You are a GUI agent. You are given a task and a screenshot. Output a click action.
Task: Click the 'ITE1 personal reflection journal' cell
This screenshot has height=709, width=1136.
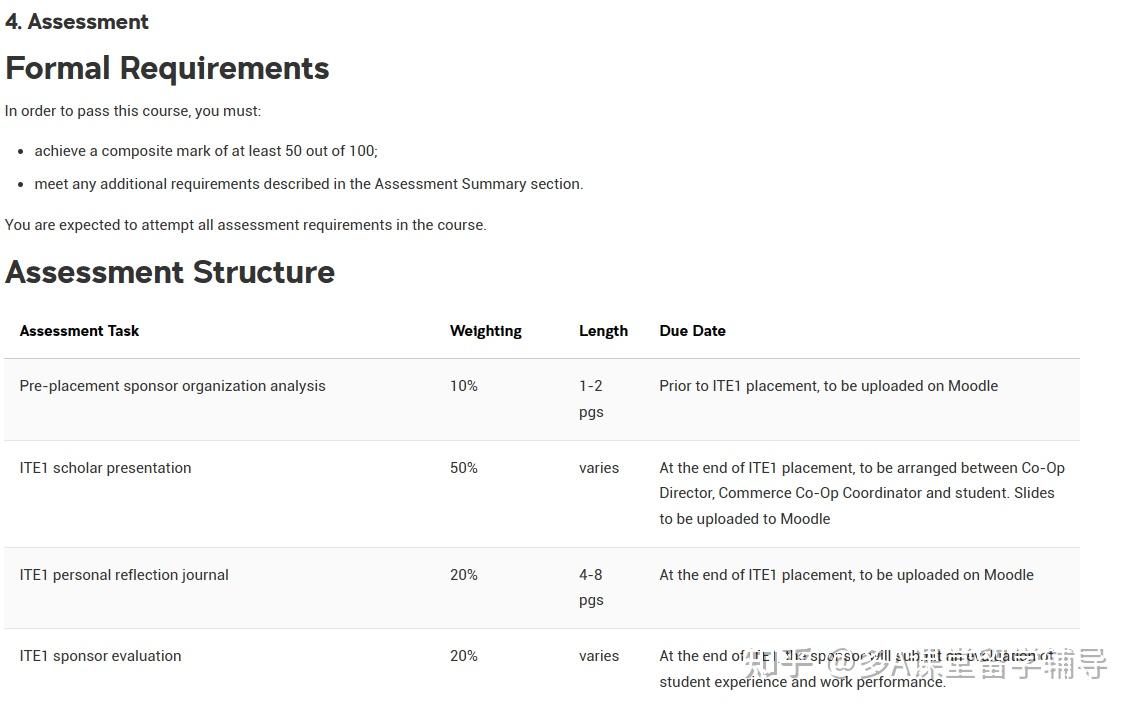(124, 575)
